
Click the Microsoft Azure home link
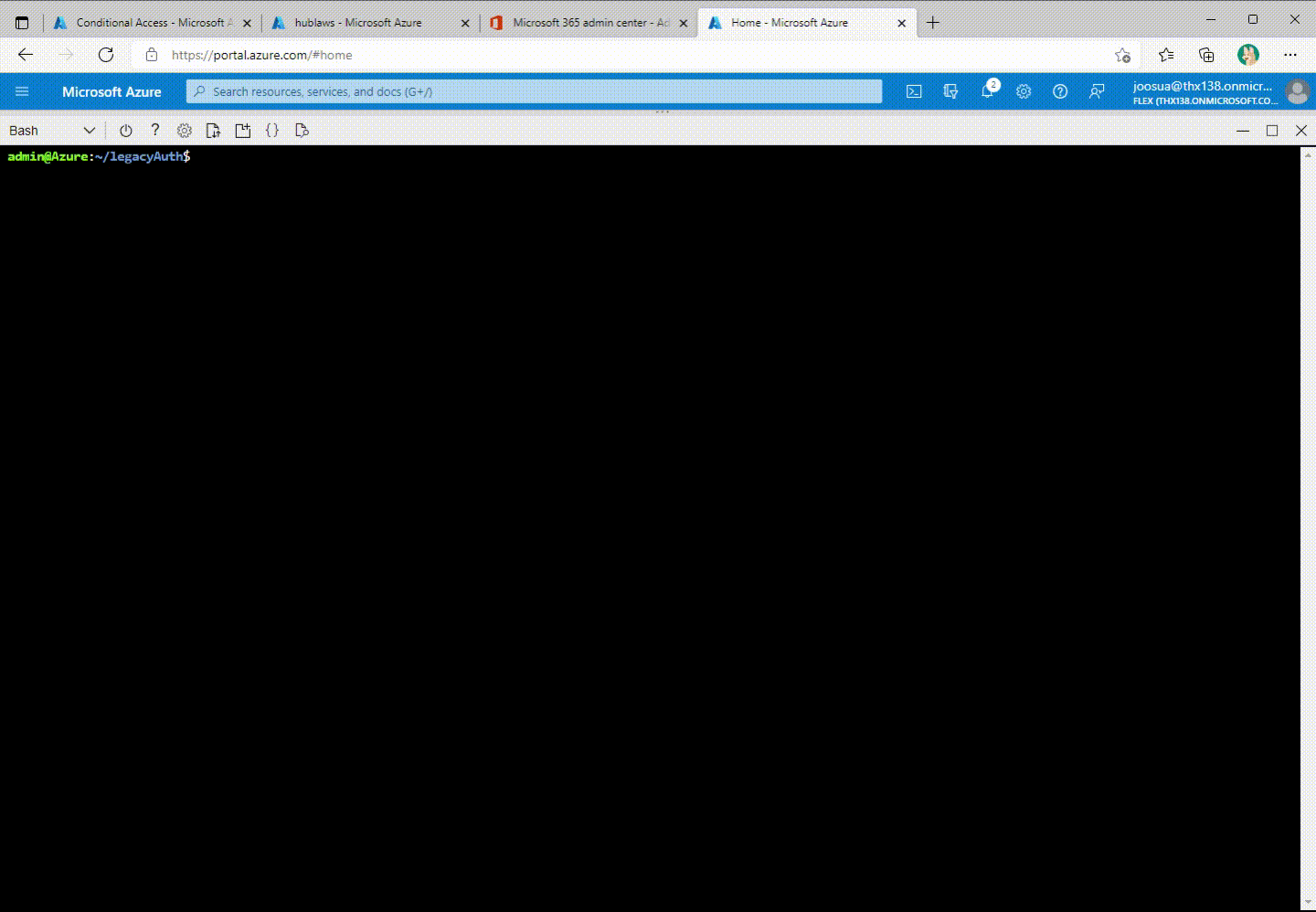tap(111, 91)
